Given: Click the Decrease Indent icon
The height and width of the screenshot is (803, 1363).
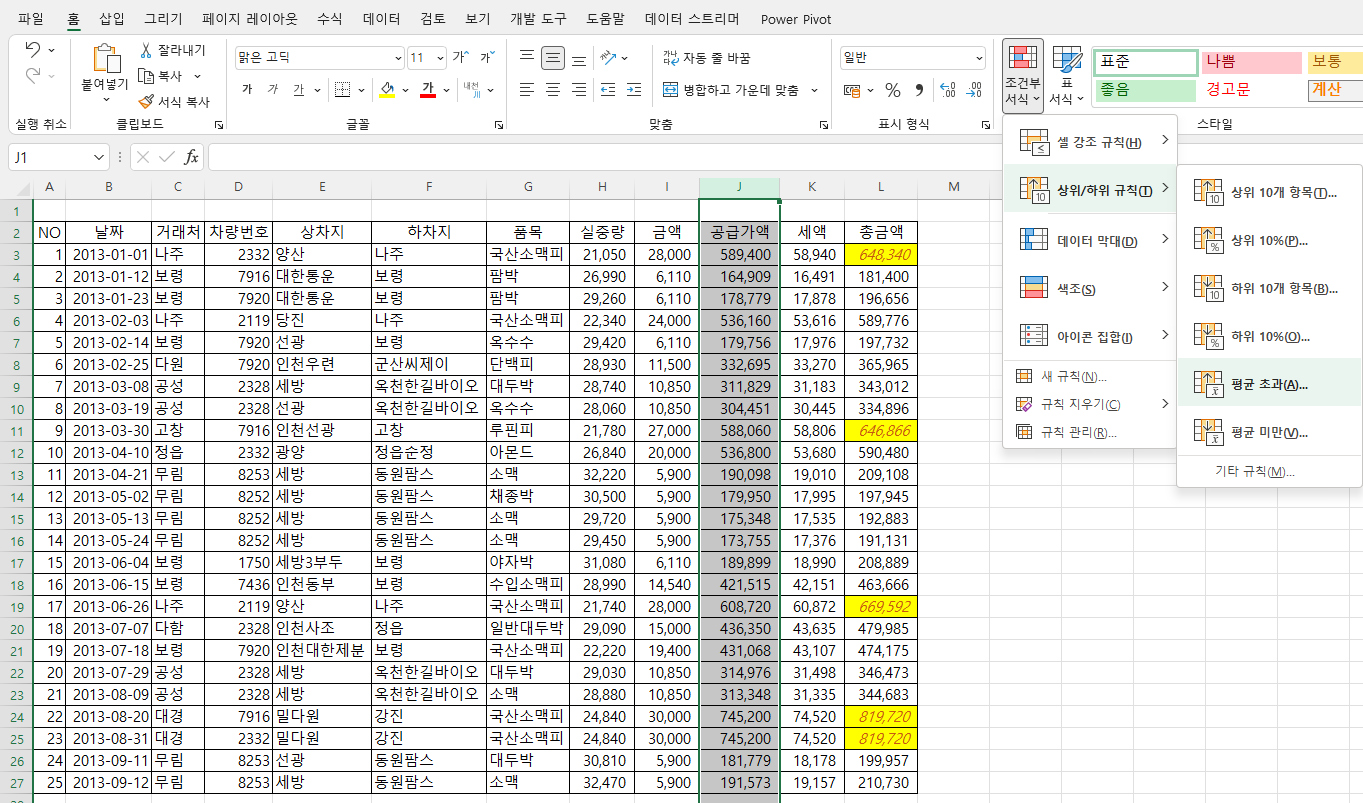Looking at the screenshot, I should (607, 90).
